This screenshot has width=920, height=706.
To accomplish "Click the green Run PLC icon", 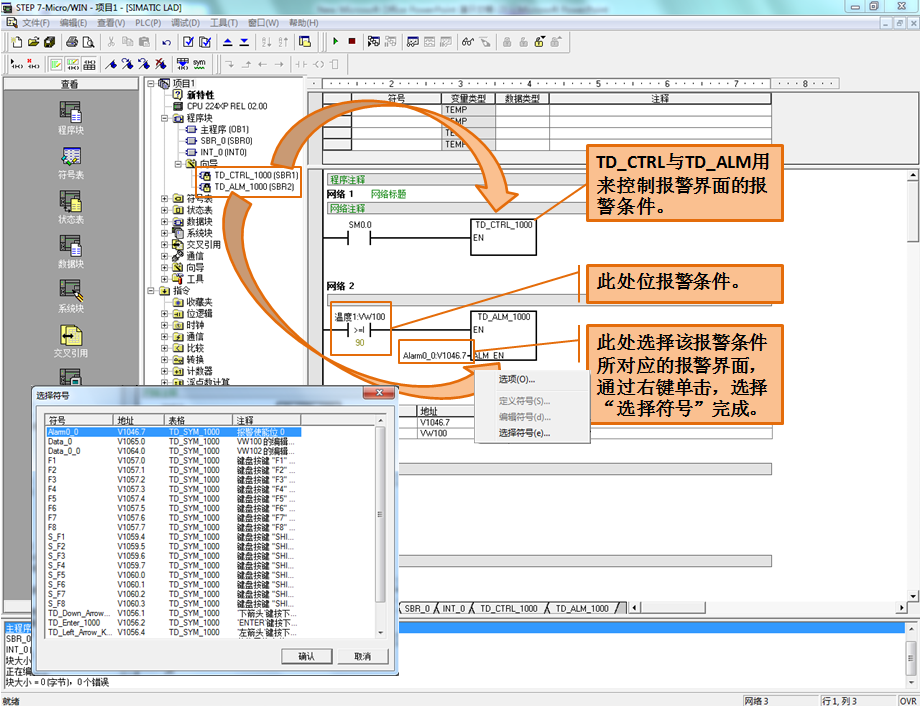I will pos(336,42).
